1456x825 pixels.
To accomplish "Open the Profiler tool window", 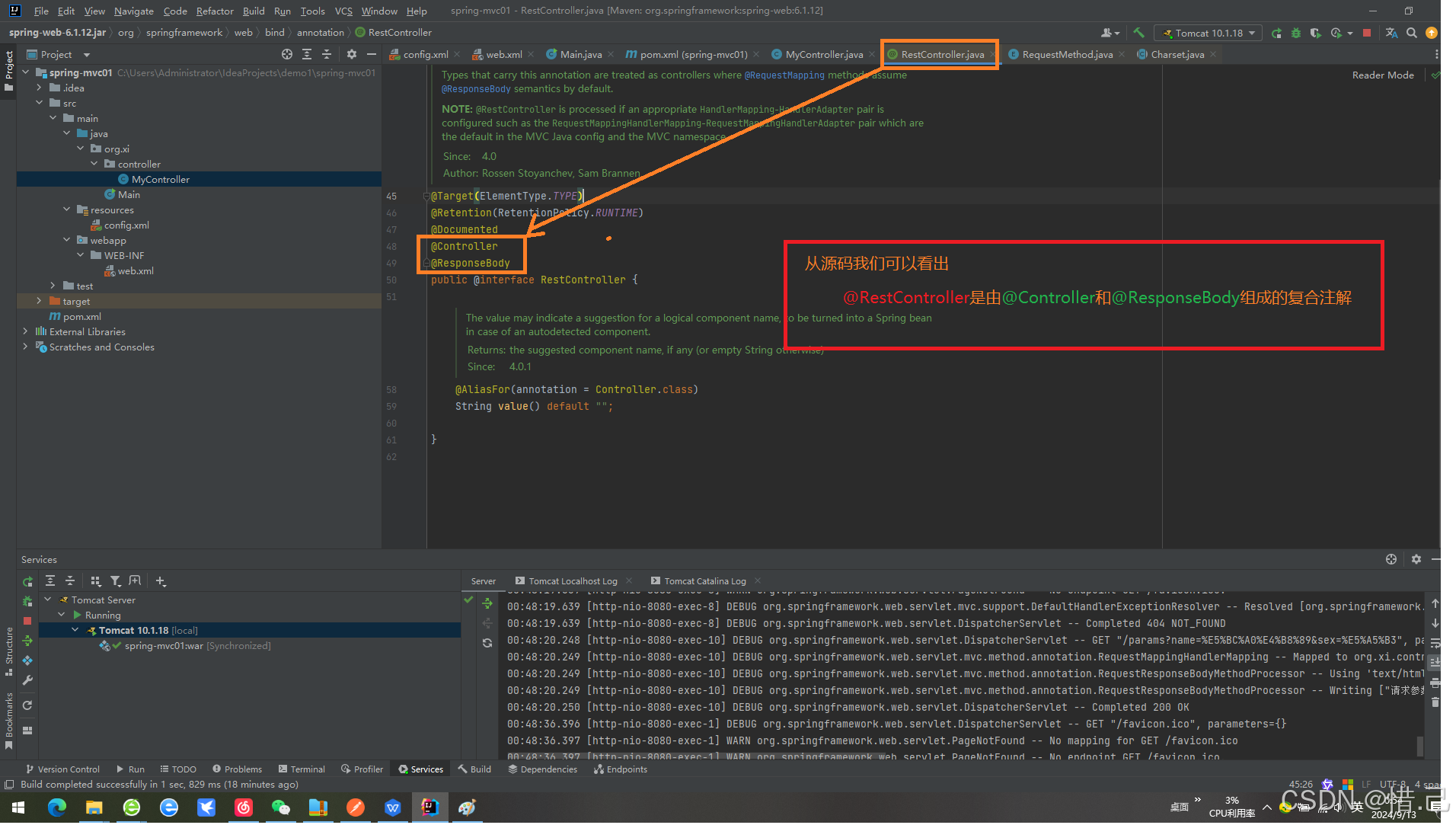I will pyautogui.click(x=362, y=770).
